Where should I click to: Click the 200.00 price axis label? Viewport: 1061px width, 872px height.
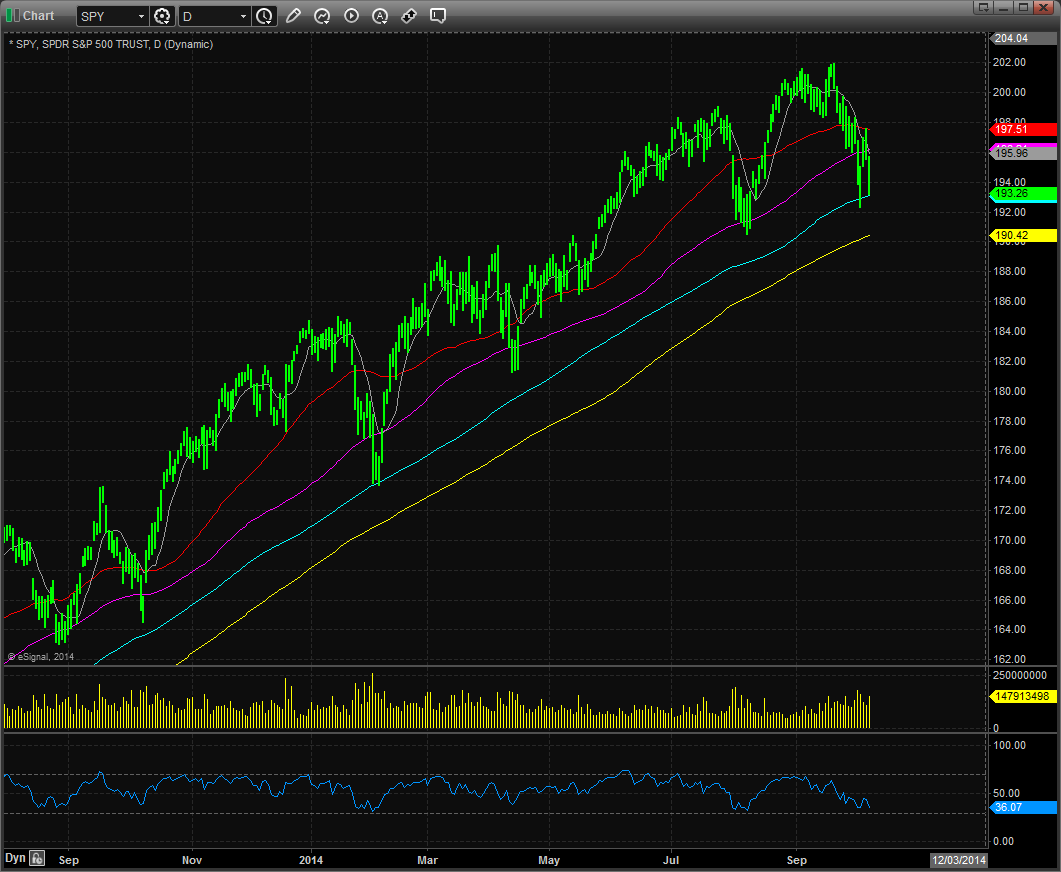coord(1009,92)
